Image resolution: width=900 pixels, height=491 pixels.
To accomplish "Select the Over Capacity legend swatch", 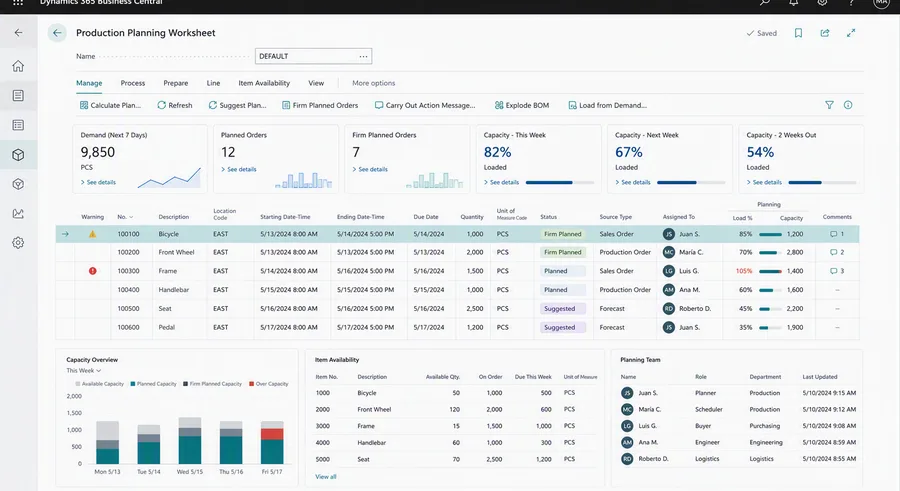I will coord(251,384).
